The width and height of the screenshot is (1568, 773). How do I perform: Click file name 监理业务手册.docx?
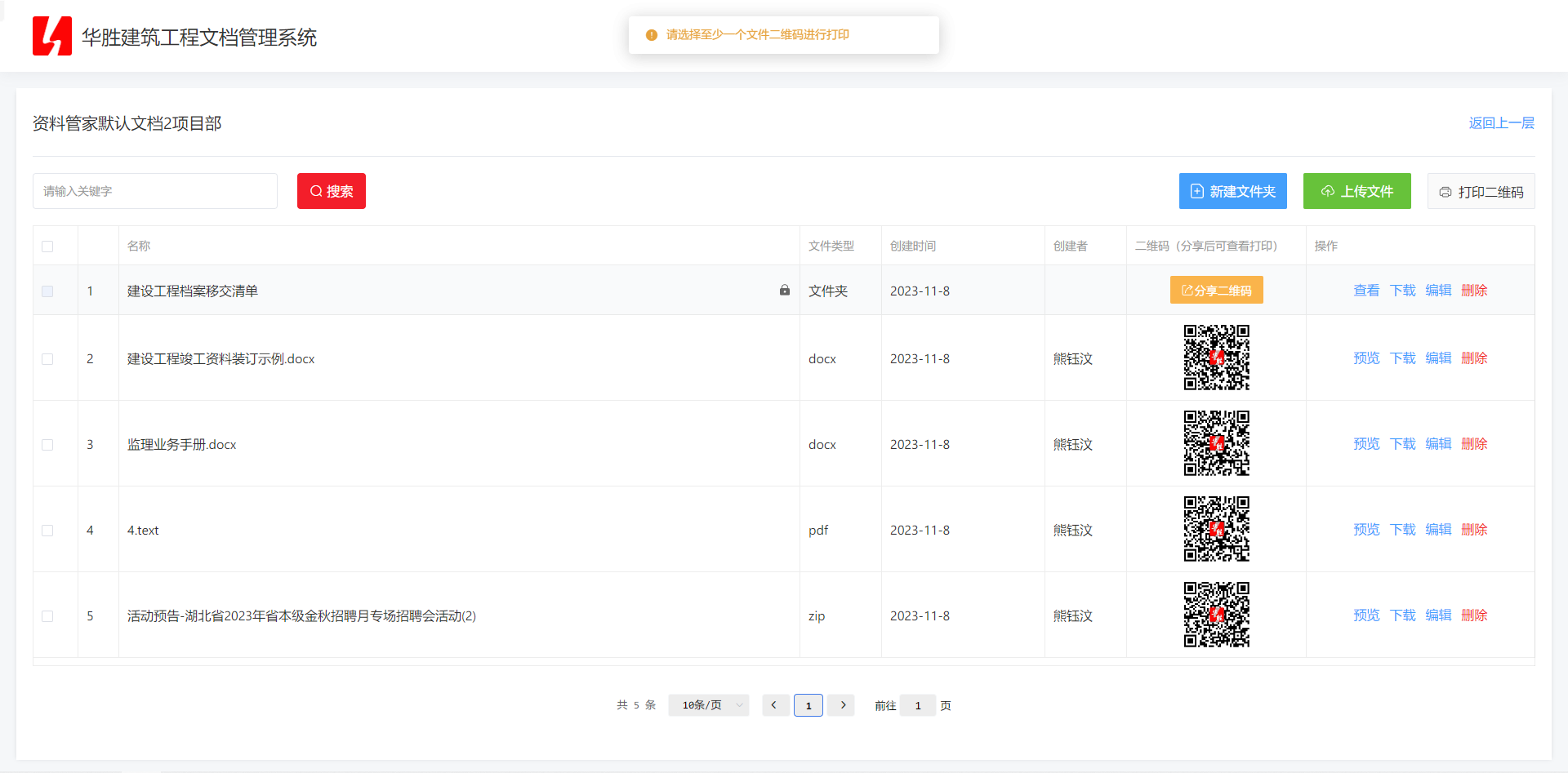pyautogui.click(x=181, y=444)
